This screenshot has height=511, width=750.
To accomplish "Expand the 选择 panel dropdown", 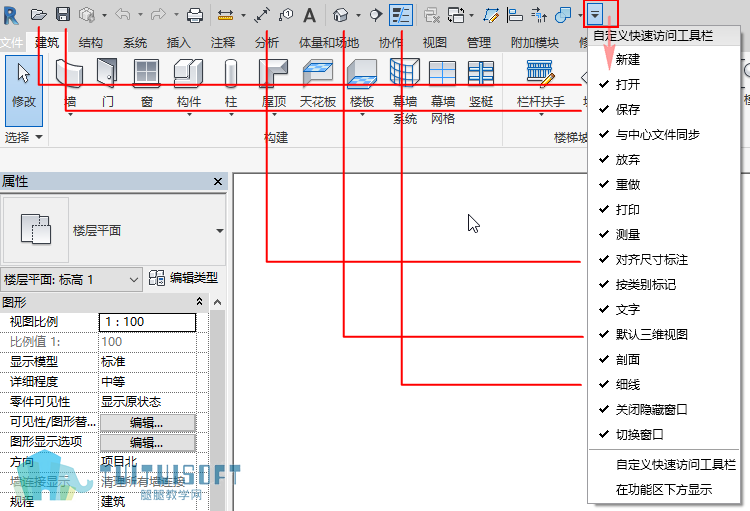I will point(39,137).
